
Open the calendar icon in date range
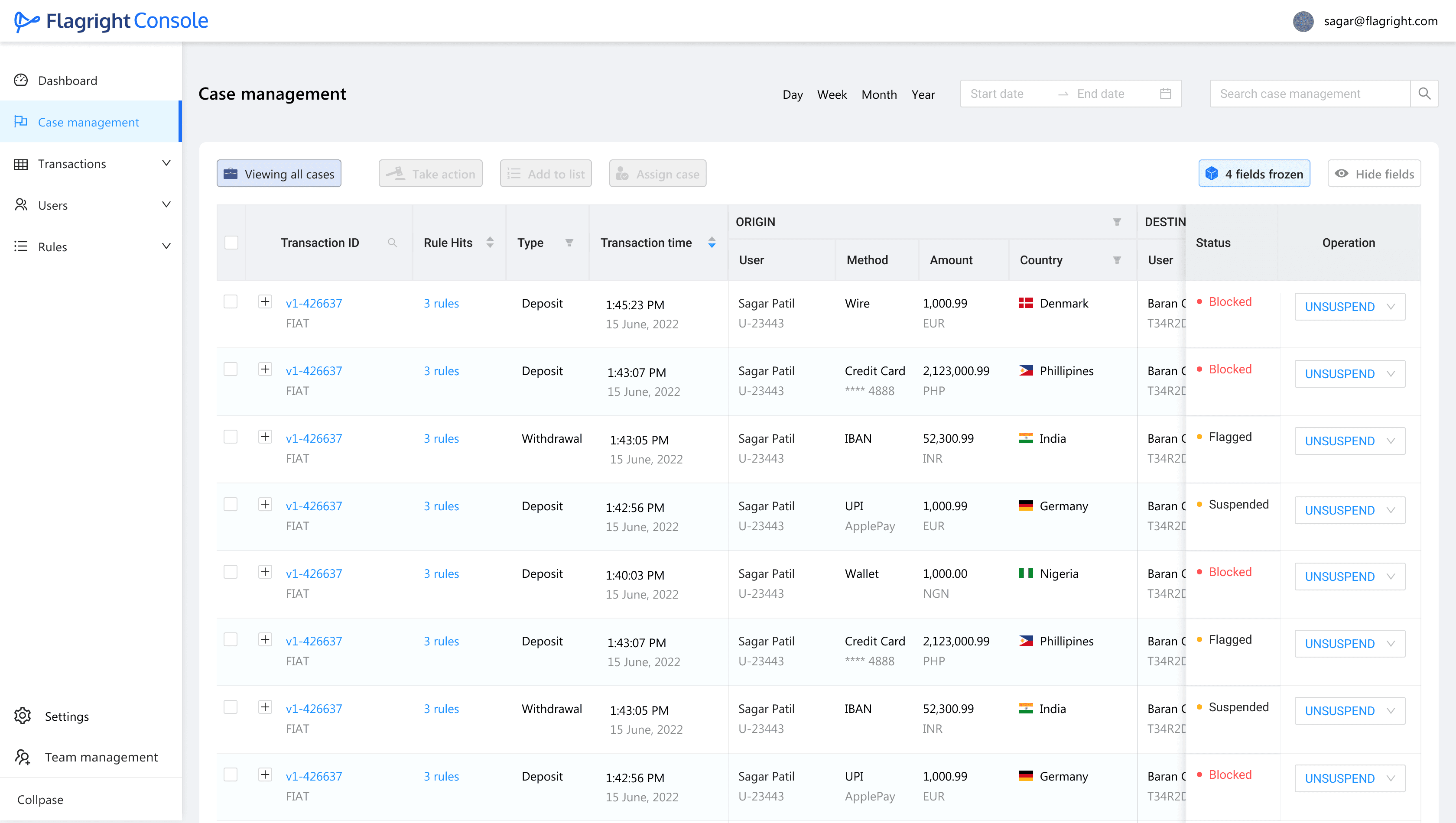tap(1165, 94)
